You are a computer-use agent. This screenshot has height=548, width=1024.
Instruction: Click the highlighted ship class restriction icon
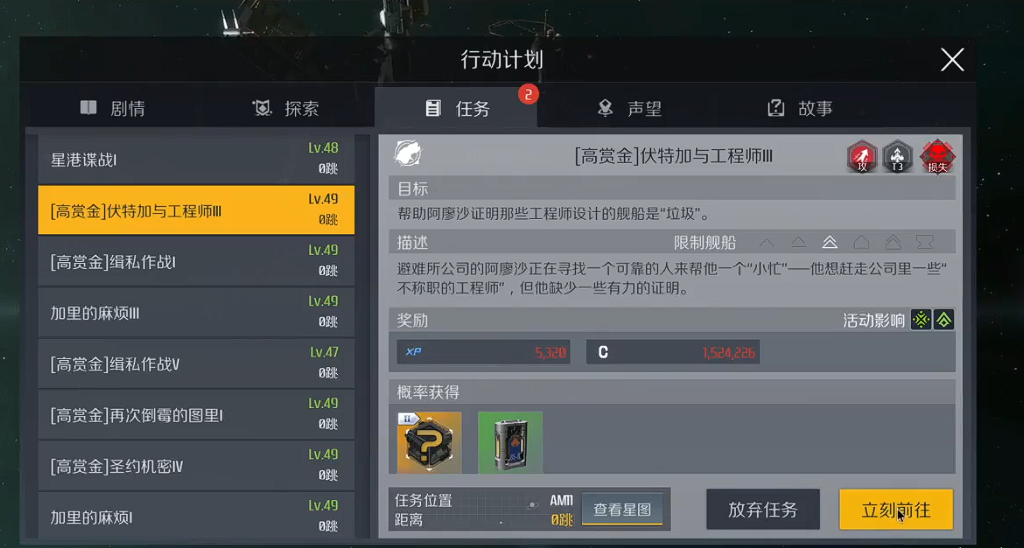tap(829, 242)
